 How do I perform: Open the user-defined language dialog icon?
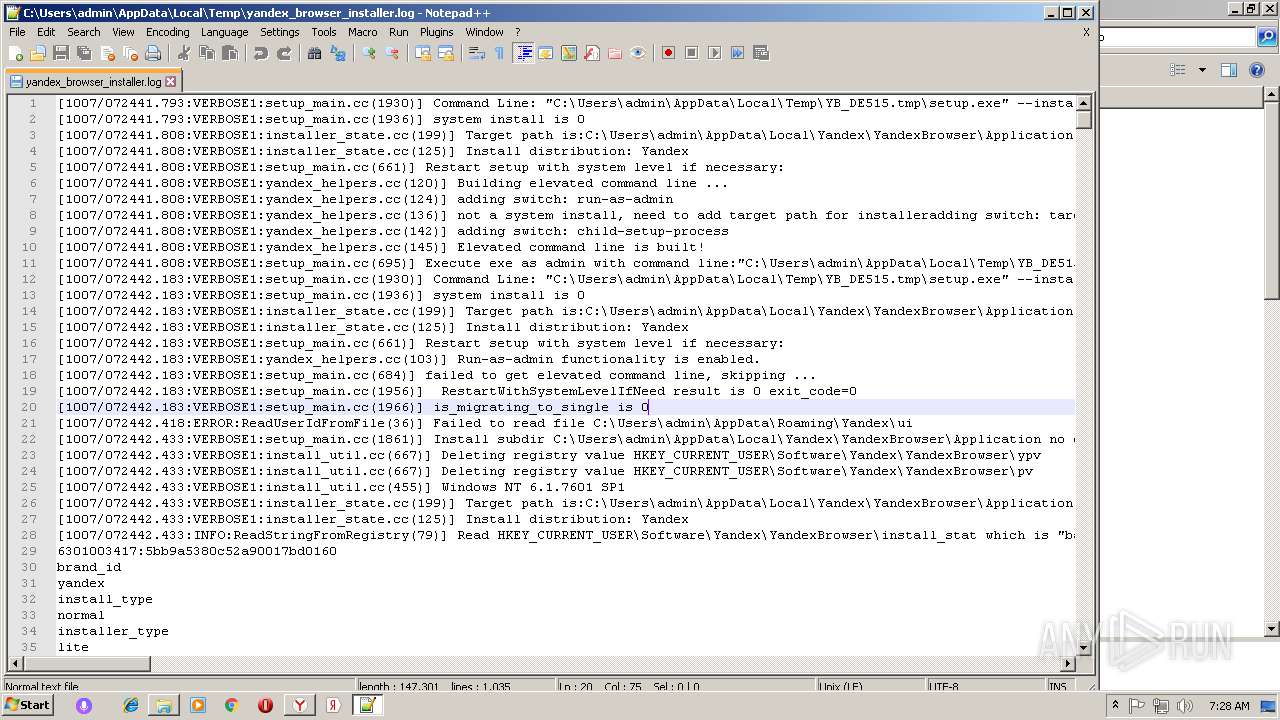tap(545, 53)
